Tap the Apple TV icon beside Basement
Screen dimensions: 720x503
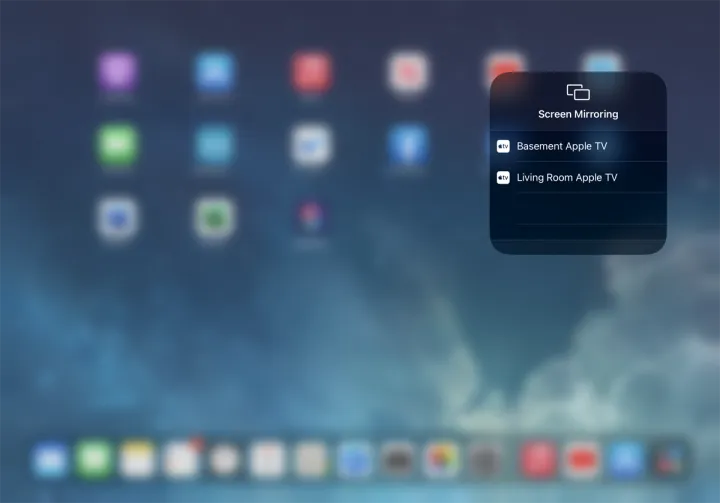coord(504,146)
